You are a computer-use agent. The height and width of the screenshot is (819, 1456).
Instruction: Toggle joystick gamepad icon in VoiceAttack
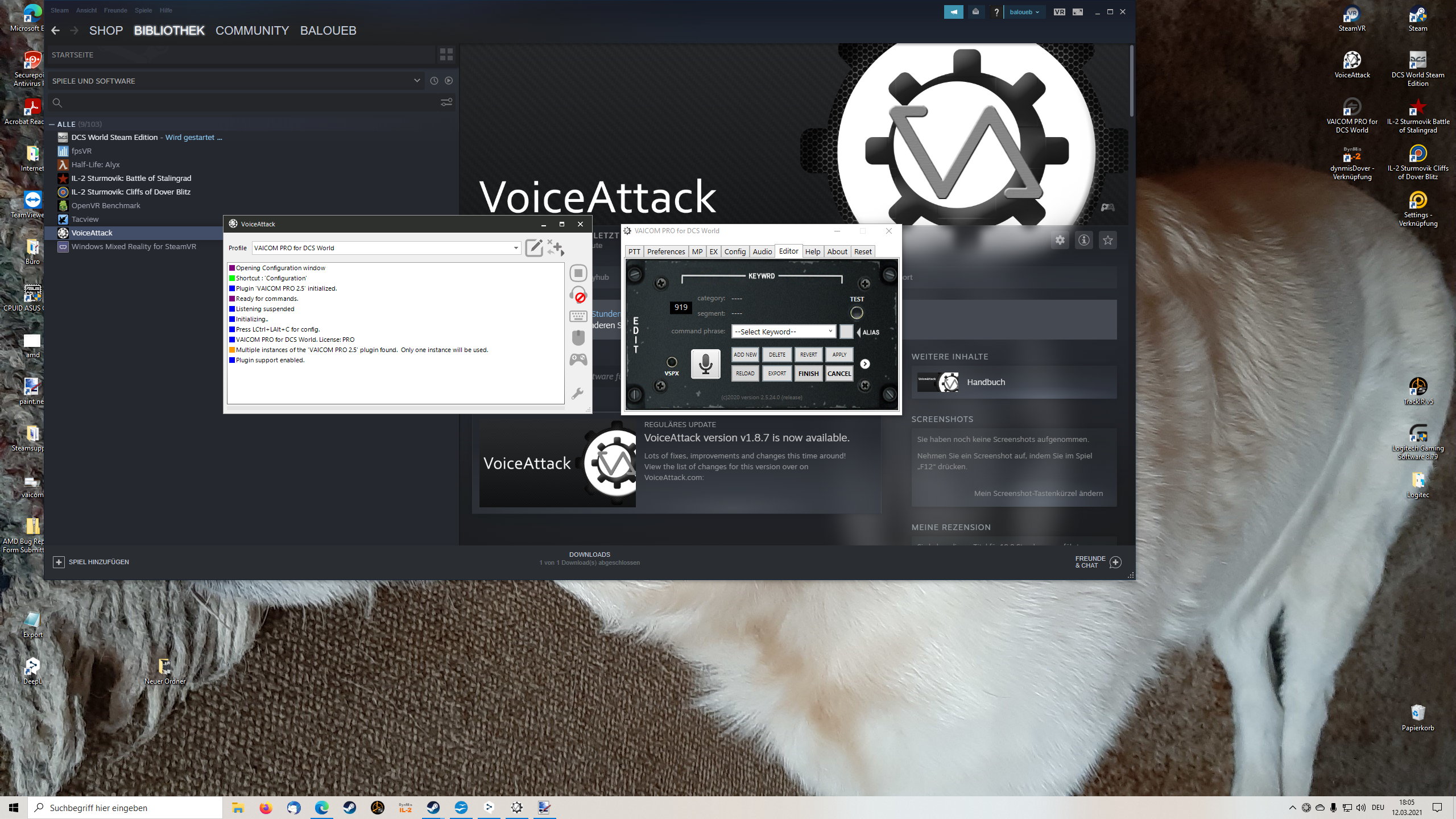tap(578, 359)
